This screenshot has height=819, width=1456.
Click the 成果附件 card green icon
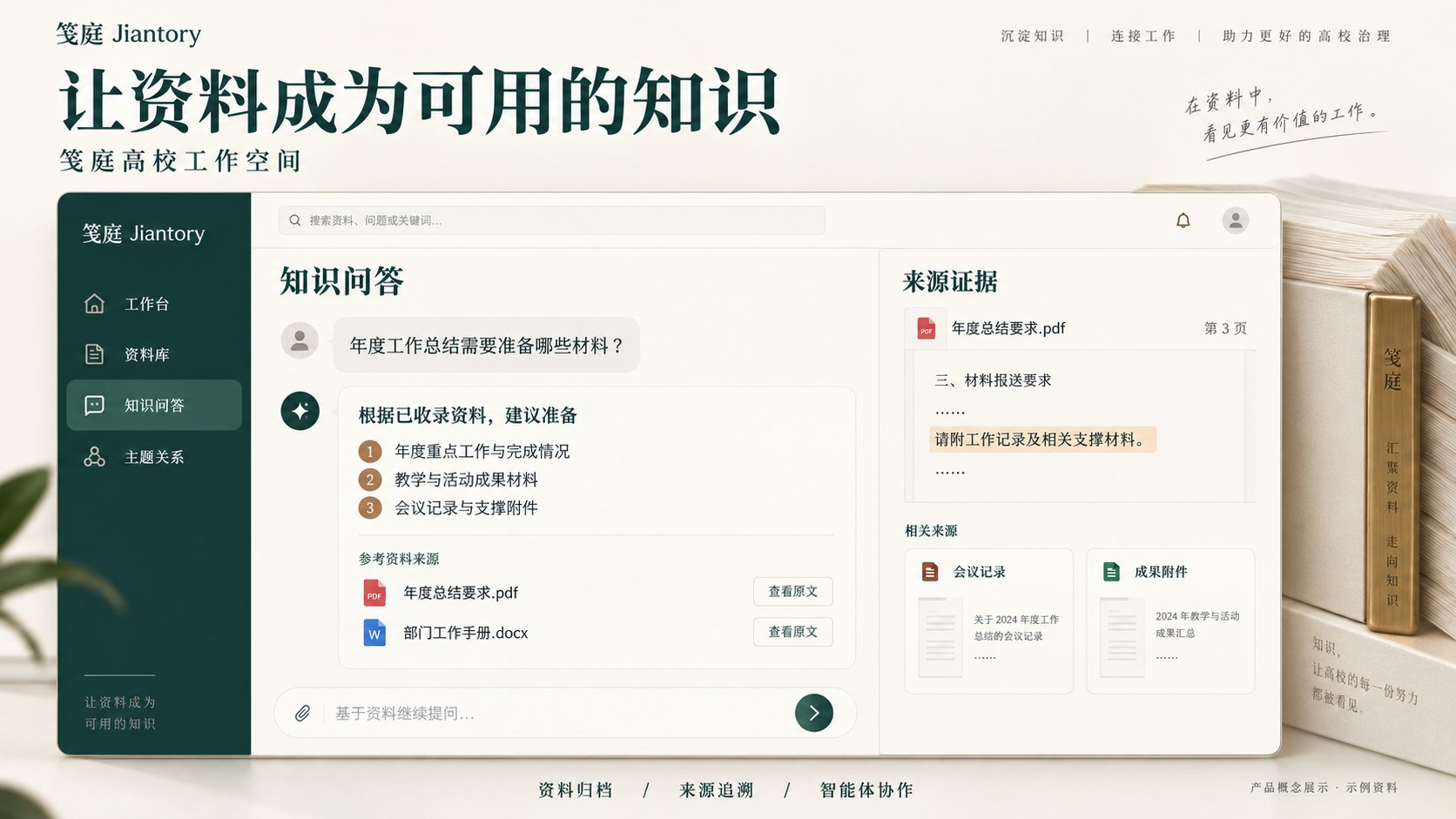click(x=1111, y=572)
